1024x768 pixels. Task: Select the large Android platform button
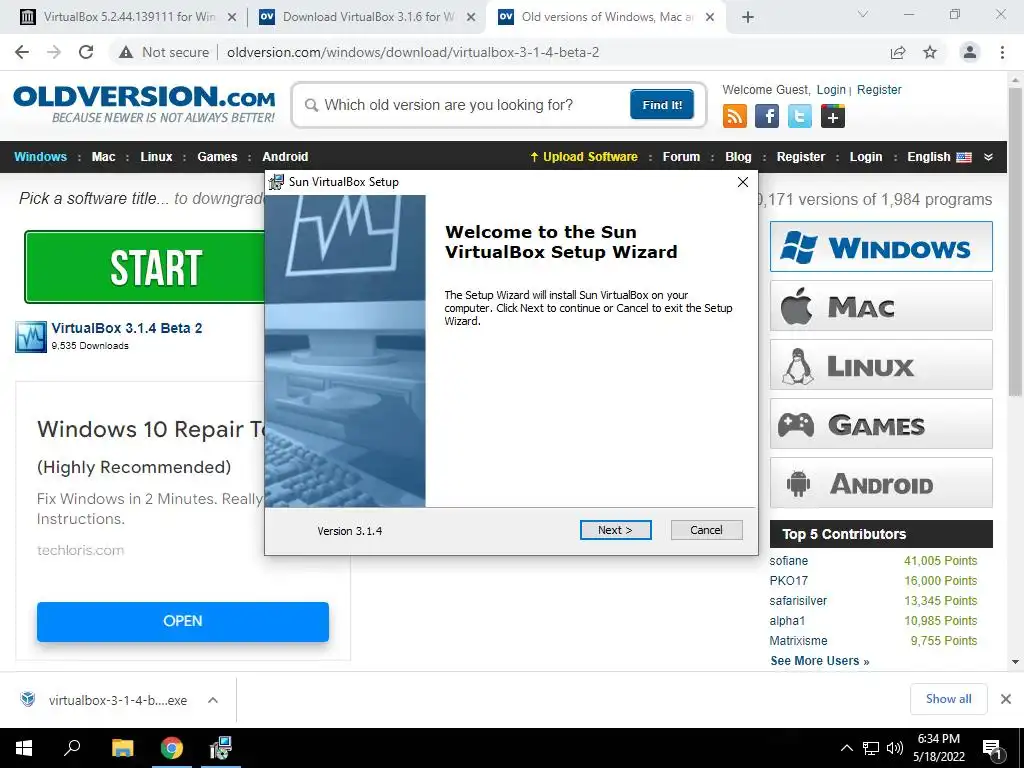click(881, 483)
